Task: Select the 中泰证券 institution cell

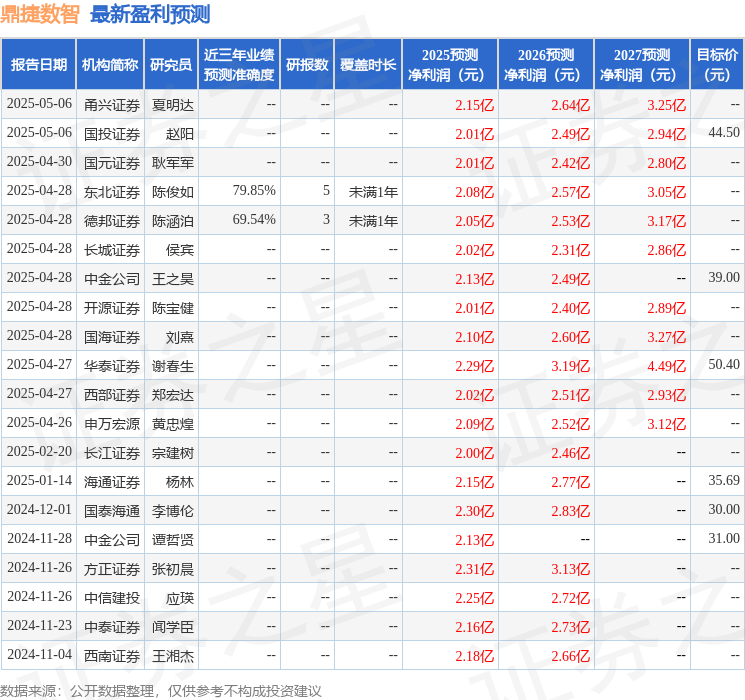Action: pyautogui.click(x=112, y=627)
